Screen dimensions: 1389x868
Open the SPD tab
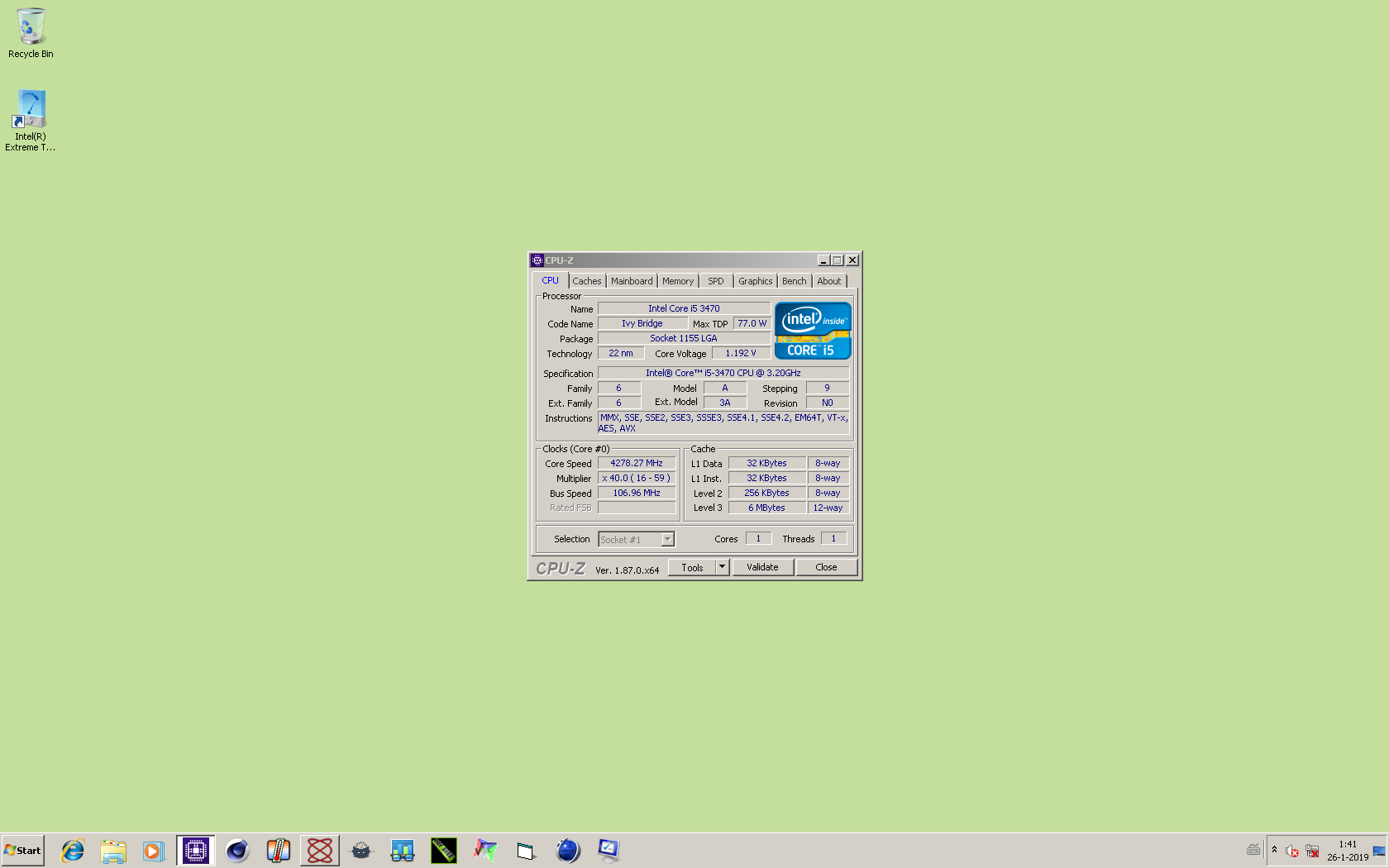click(x=716, y=281)
